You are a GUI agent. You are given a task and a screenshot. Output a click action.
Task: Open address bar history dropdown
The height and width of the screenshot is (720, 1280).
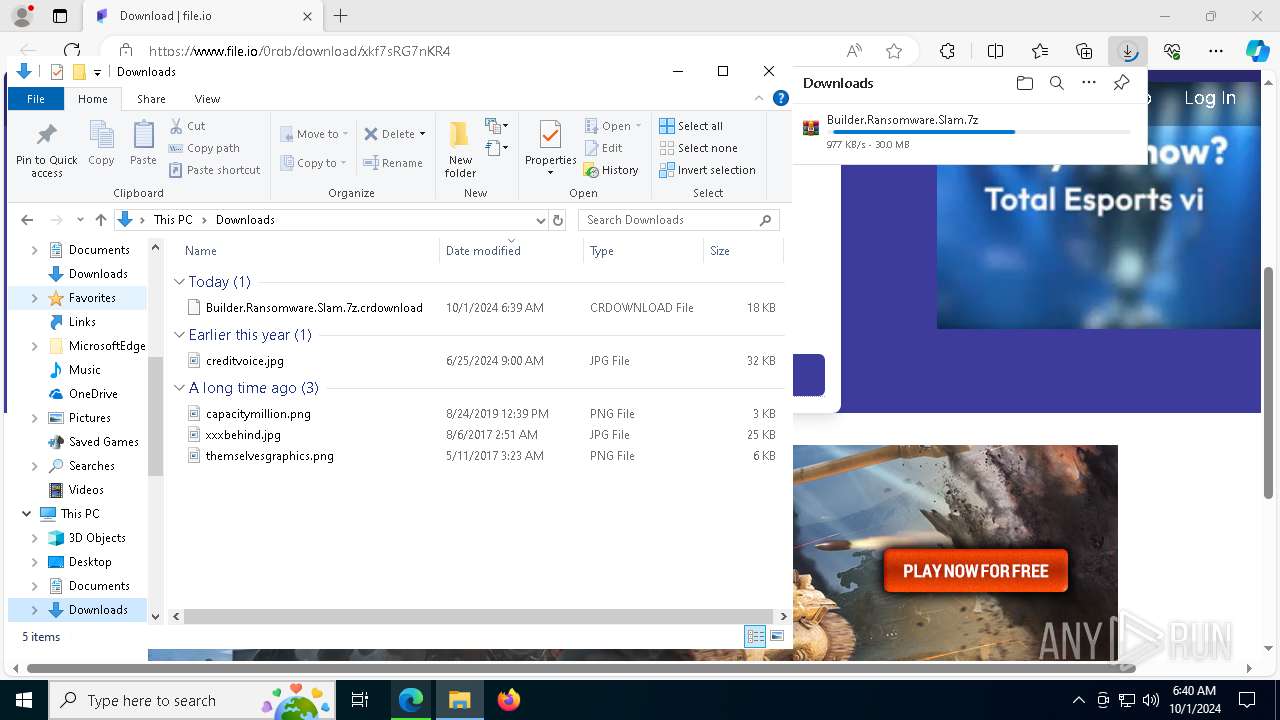(541, 220)
